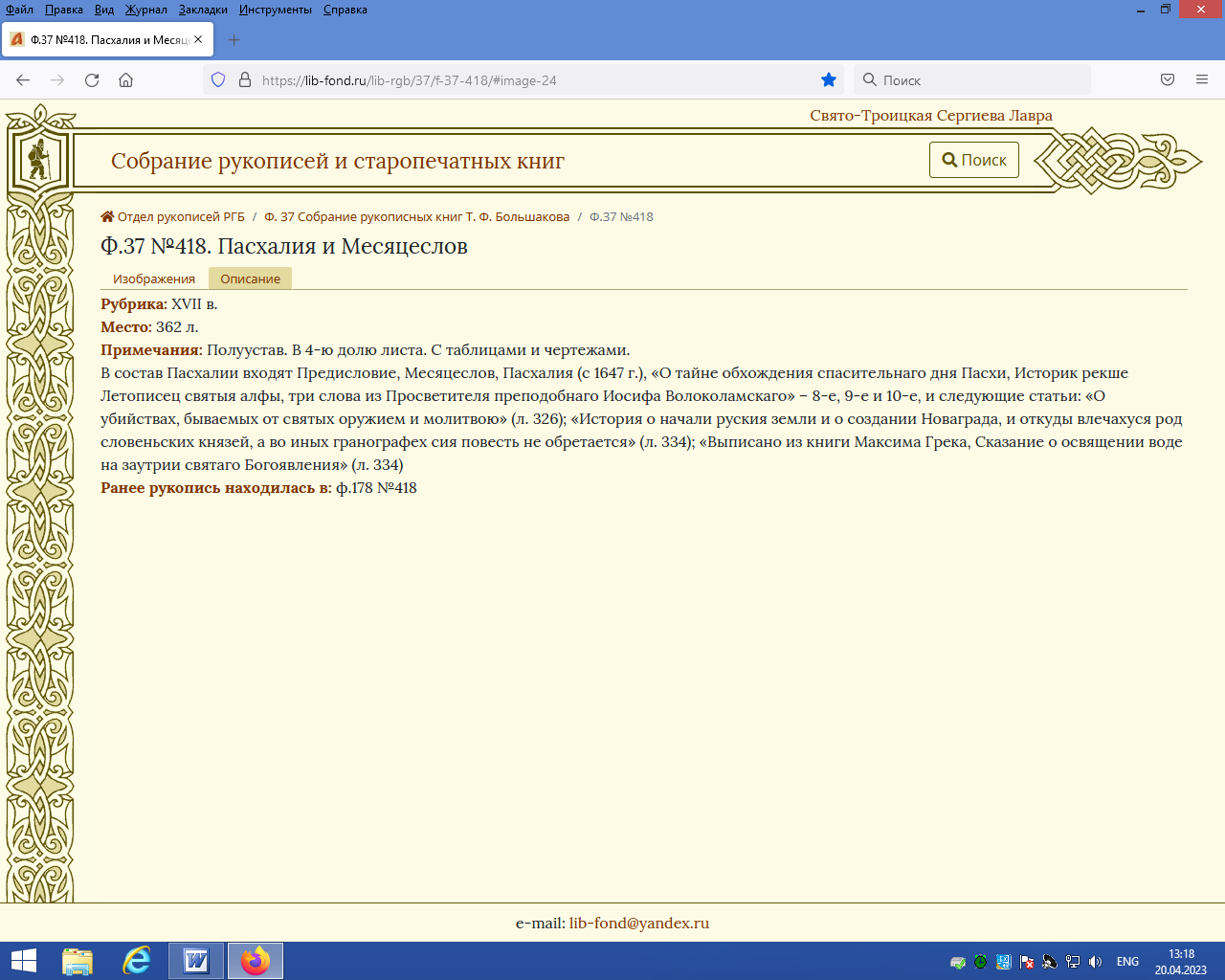Open a new browser tab

point(234,40)
